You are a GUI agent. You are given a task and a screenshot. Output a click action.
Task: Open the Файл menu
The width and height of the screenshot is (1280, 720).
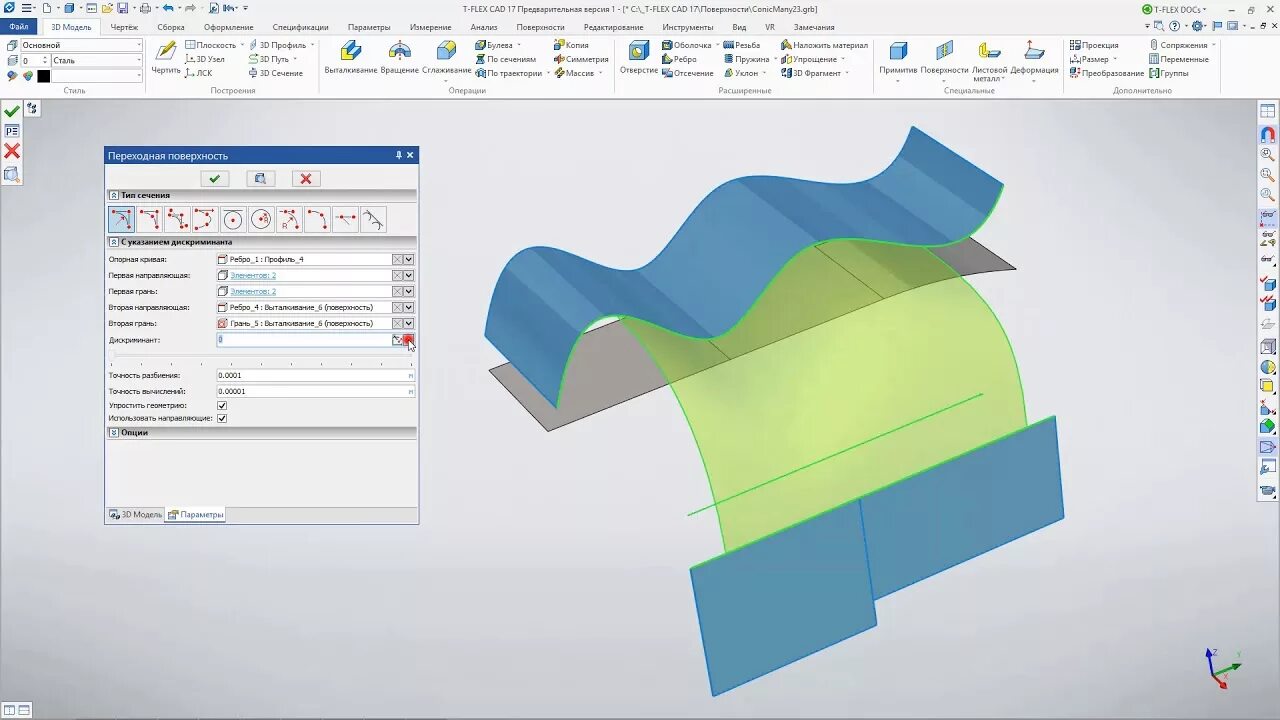[x=19, y=27]
